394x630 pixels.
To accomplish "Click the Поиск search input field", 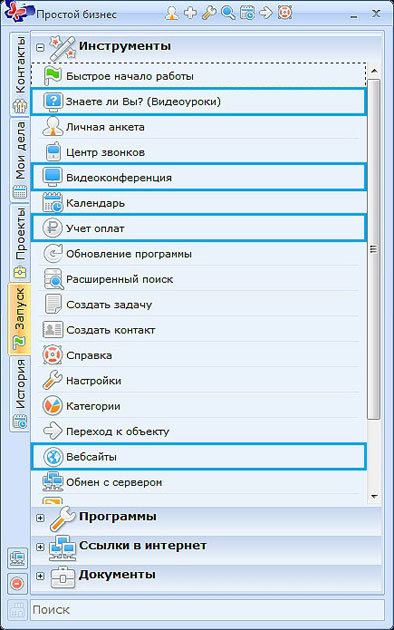I will 207,610.
